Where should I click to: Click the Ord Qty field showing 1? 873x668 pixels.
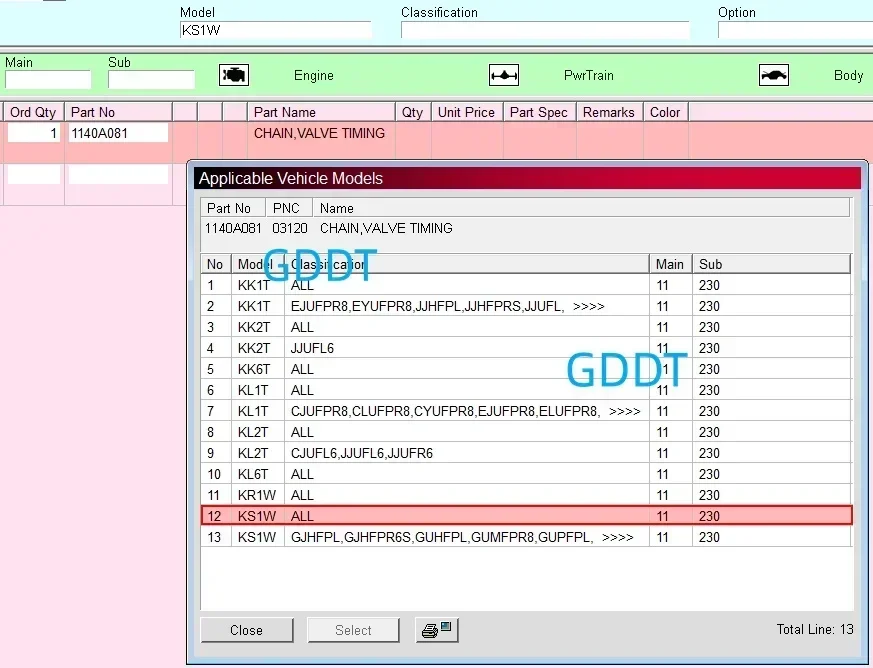(x=33, y=133)
